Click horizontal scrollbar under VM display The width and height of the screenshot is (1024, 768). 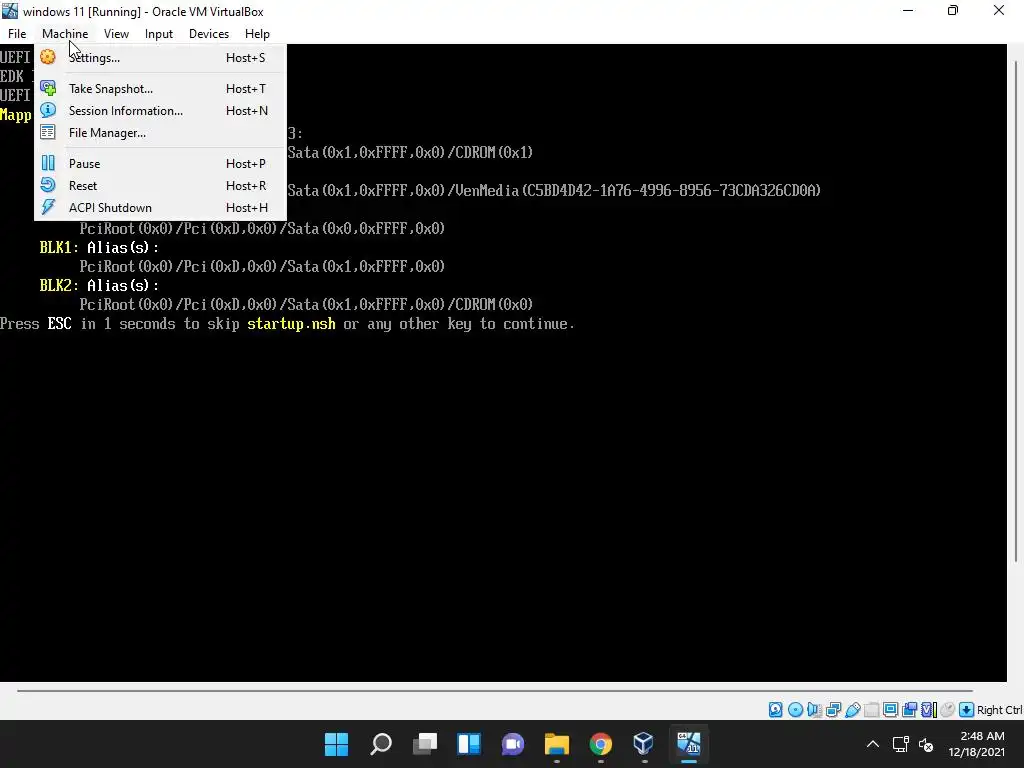(x=494, y=690)
